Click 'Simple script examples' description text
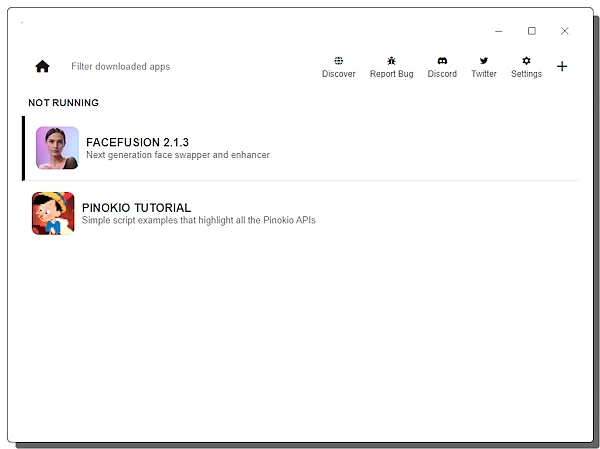 coord(199,220)
